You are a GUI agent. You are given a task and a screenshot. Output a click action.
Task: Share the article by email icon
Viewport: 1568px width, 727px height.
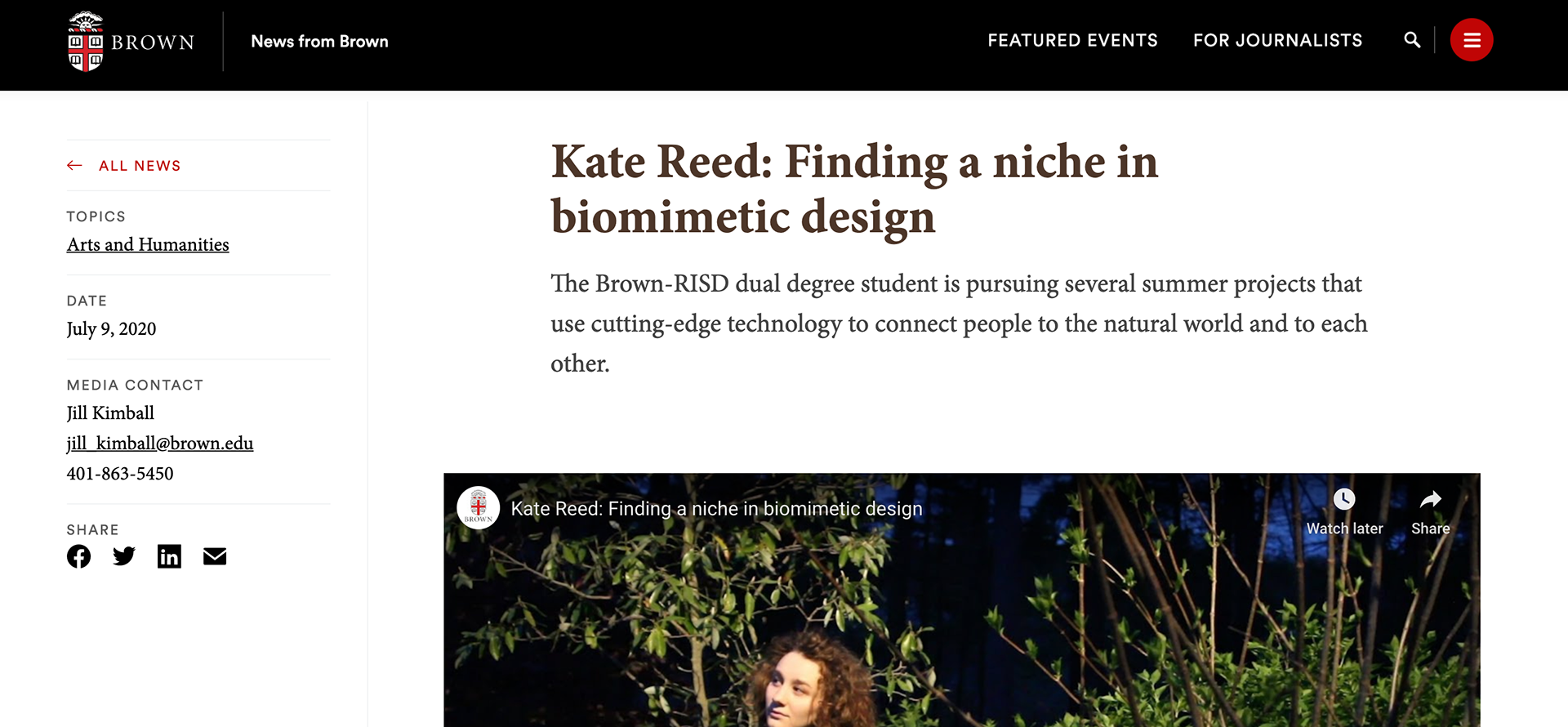pyautogui.click(x=215, y=556)
